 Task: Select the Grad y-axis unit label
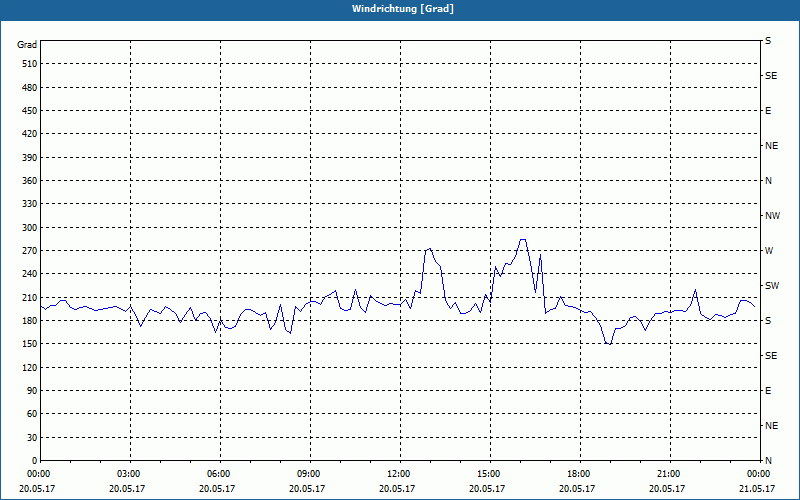(x=27, y=45)
